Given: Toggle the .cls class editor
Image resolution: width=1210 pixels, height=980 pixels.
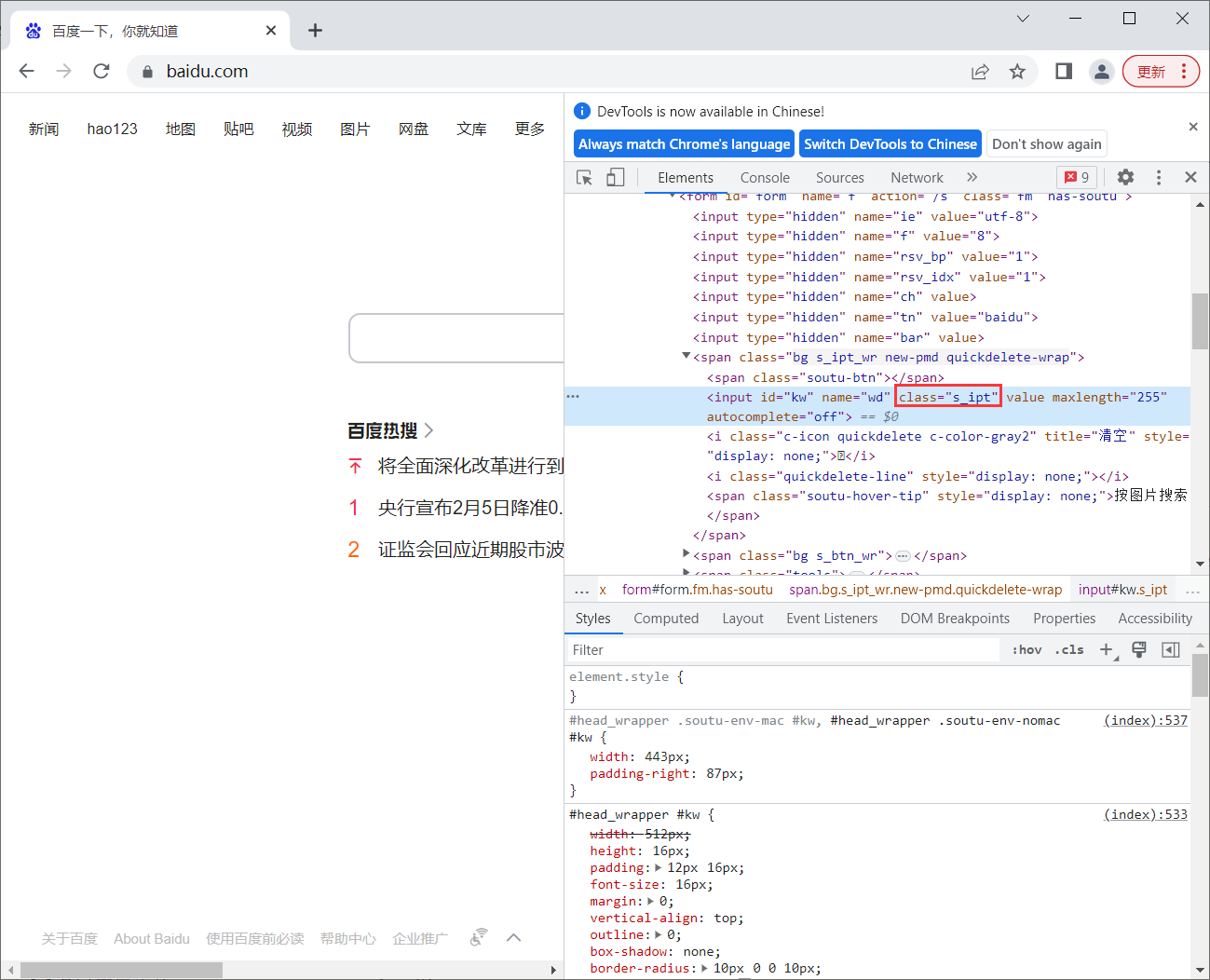Looking at the screenshot, I should coord(1069,649).
